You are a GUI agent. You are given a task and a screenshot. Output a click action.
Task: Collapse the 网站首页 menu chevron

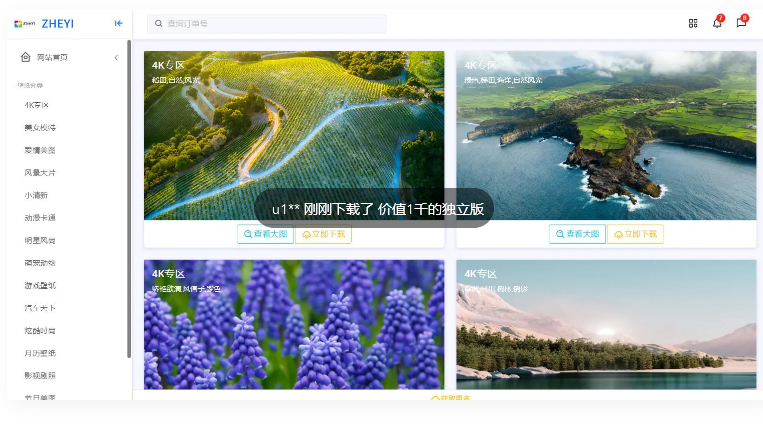tap(116, 58)
